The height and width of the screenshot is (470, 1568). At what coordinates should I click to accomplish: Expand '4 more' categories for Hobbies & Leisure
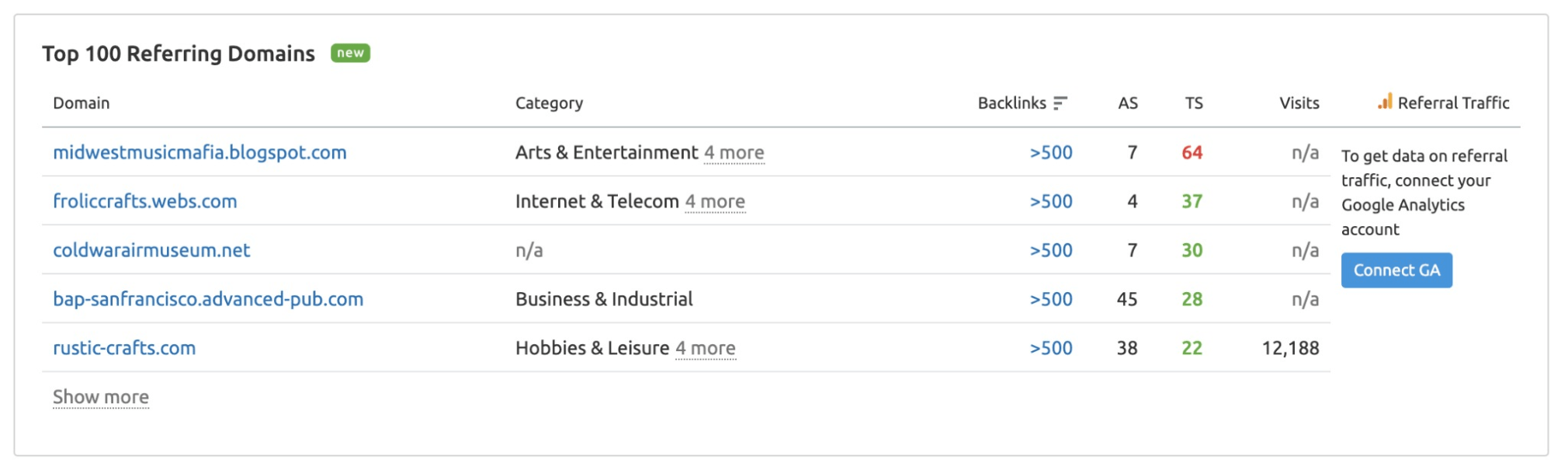point(706,349)
